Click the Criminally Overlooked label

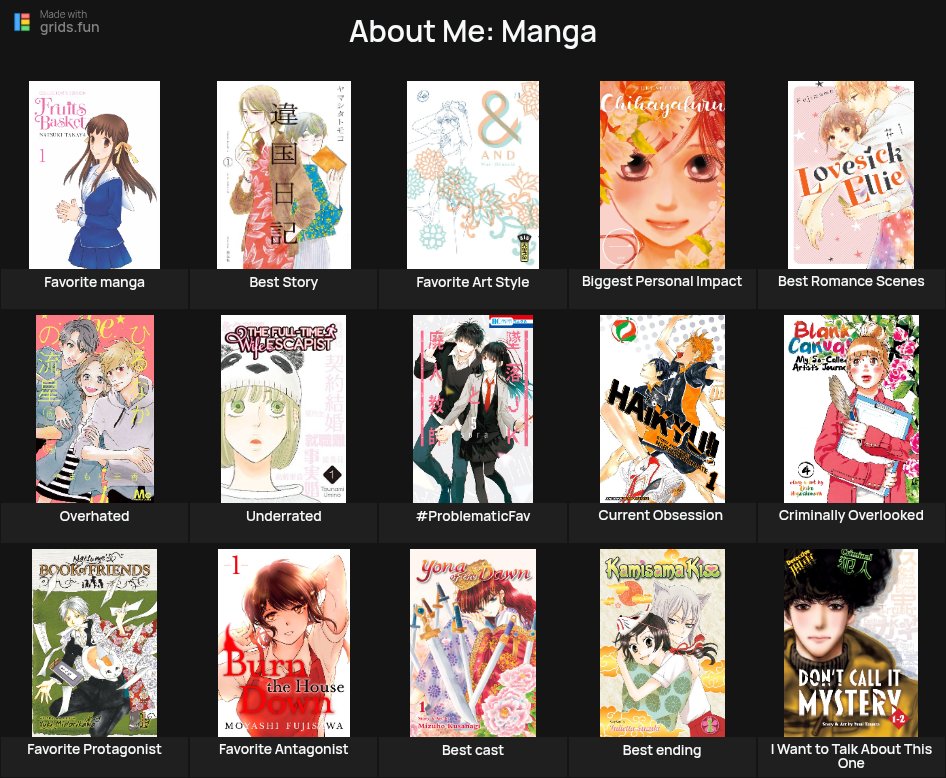[850, 515]
